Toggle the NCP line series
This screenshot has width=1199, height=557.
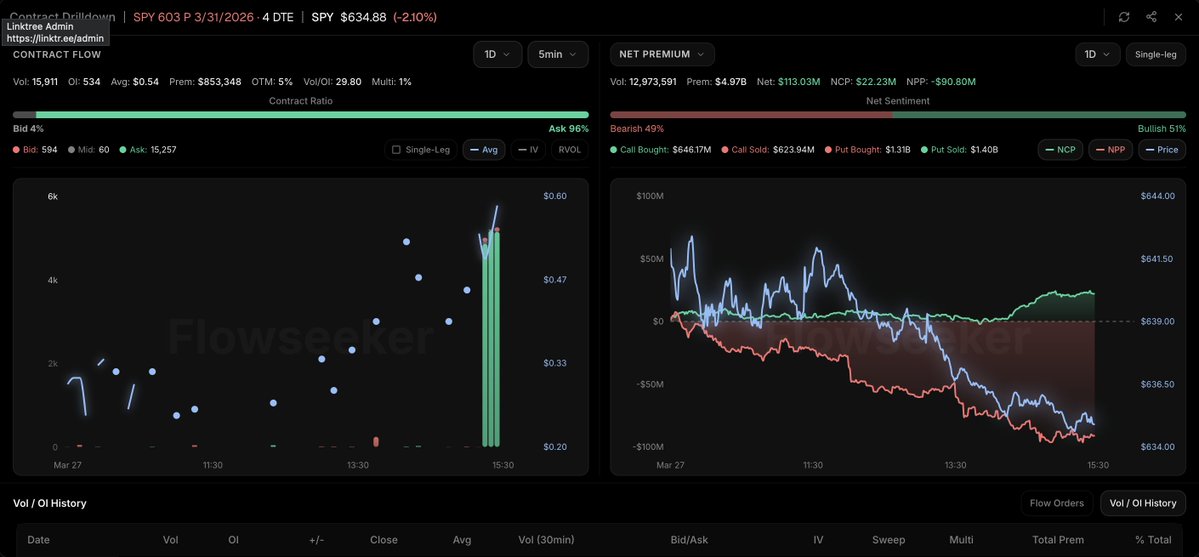tap(1060, 150)
